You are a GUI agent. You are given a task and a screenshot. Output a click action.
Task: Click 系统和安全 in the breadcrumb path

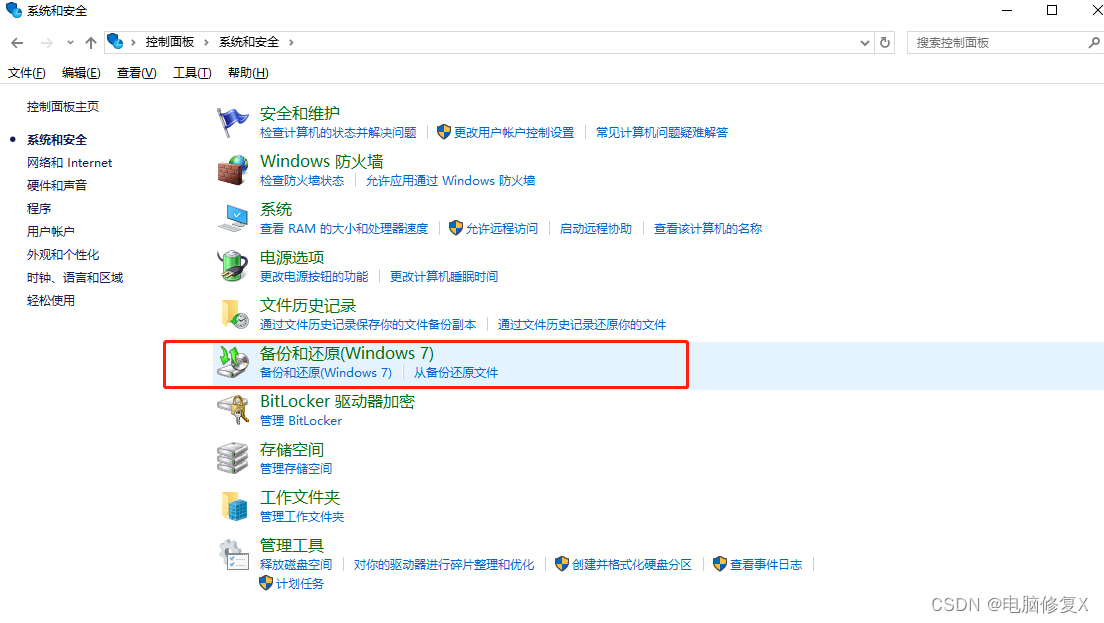249,42
